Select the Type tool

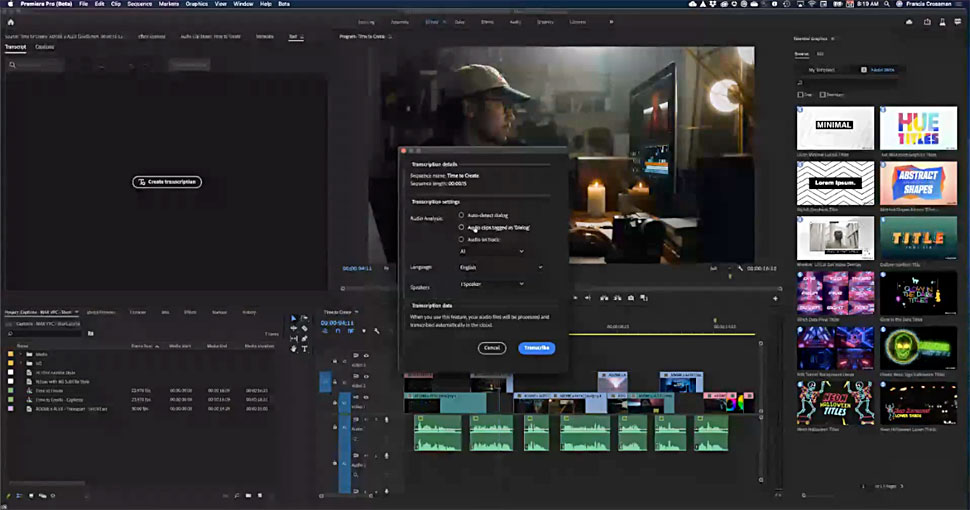click(305, 349)
